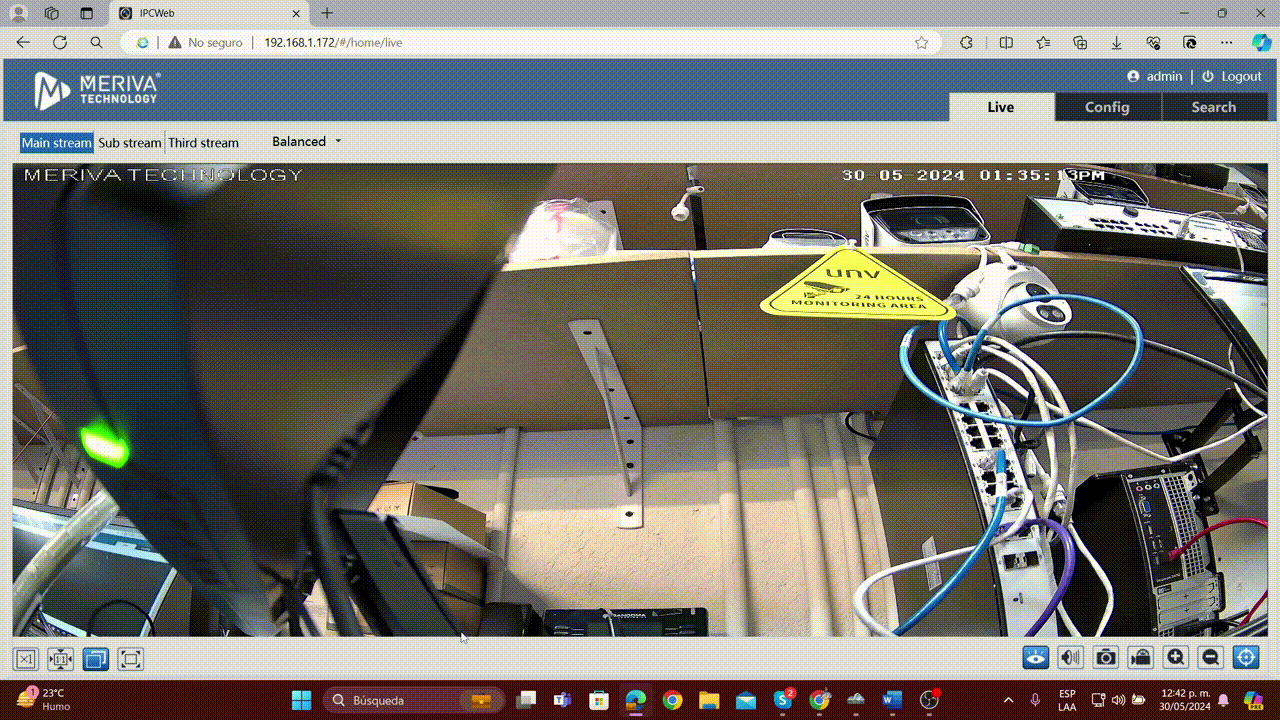Click the fit-to-window scale icon
Image resolution: width=1280 pixels, height=720 pixels.
click(x=61, y=659)
